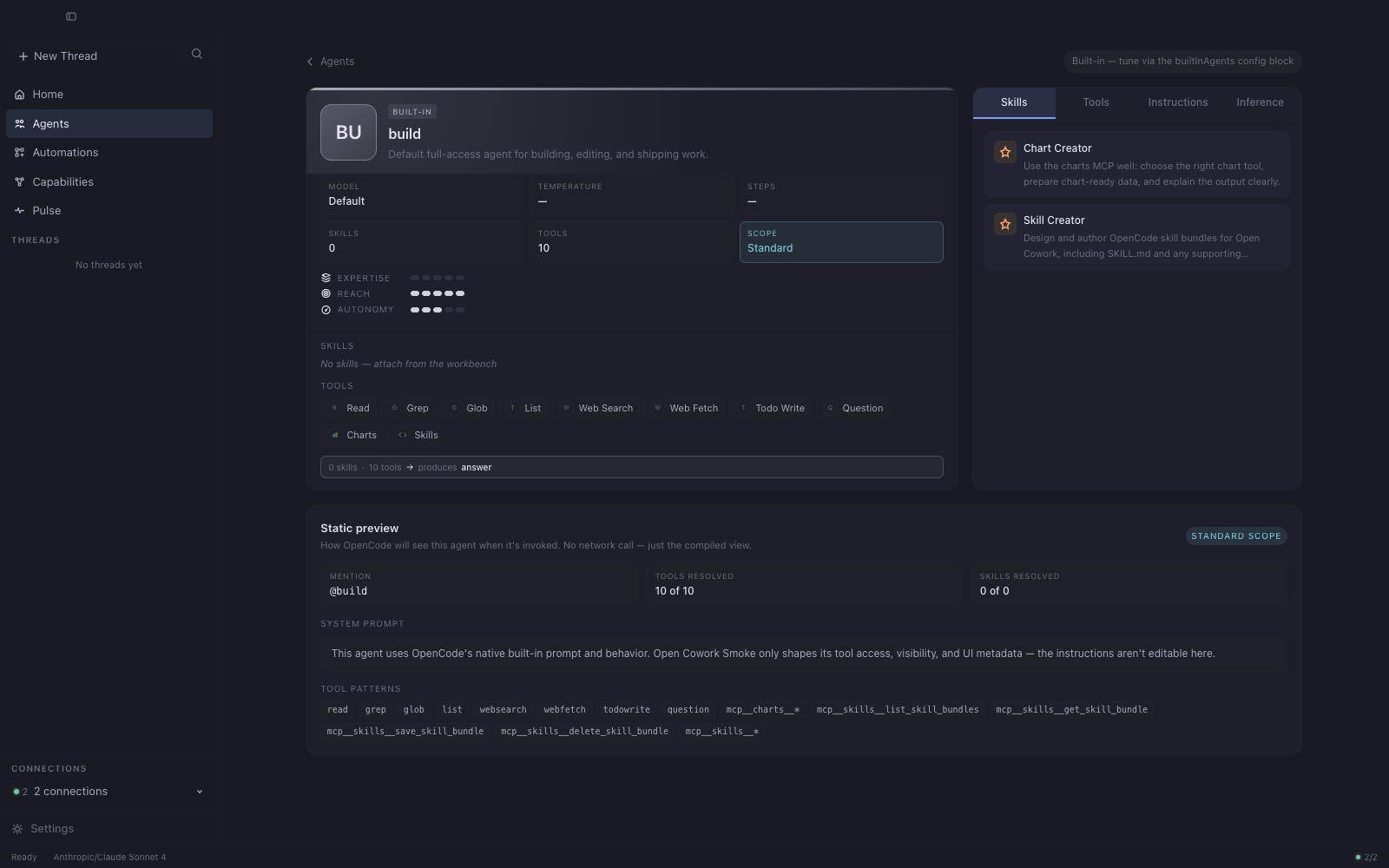Viewport: 1389px width, 868px height.
Task: Click the Steps field
Action: [x=841, y=194]
